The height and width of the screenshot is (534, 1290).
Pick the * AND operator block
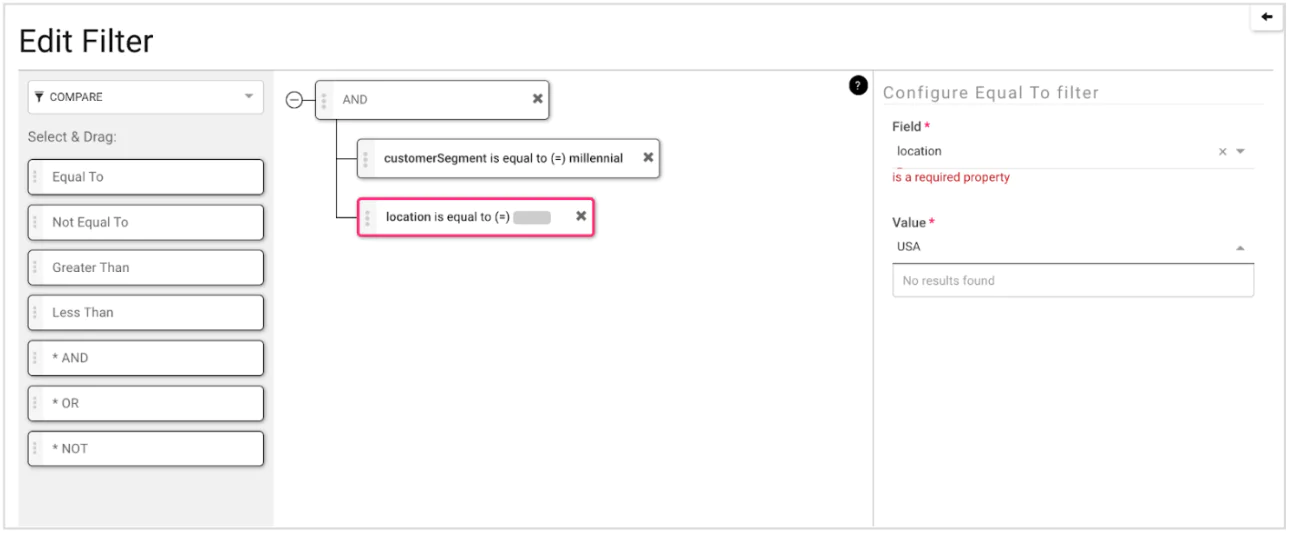[x=146, y=358]
